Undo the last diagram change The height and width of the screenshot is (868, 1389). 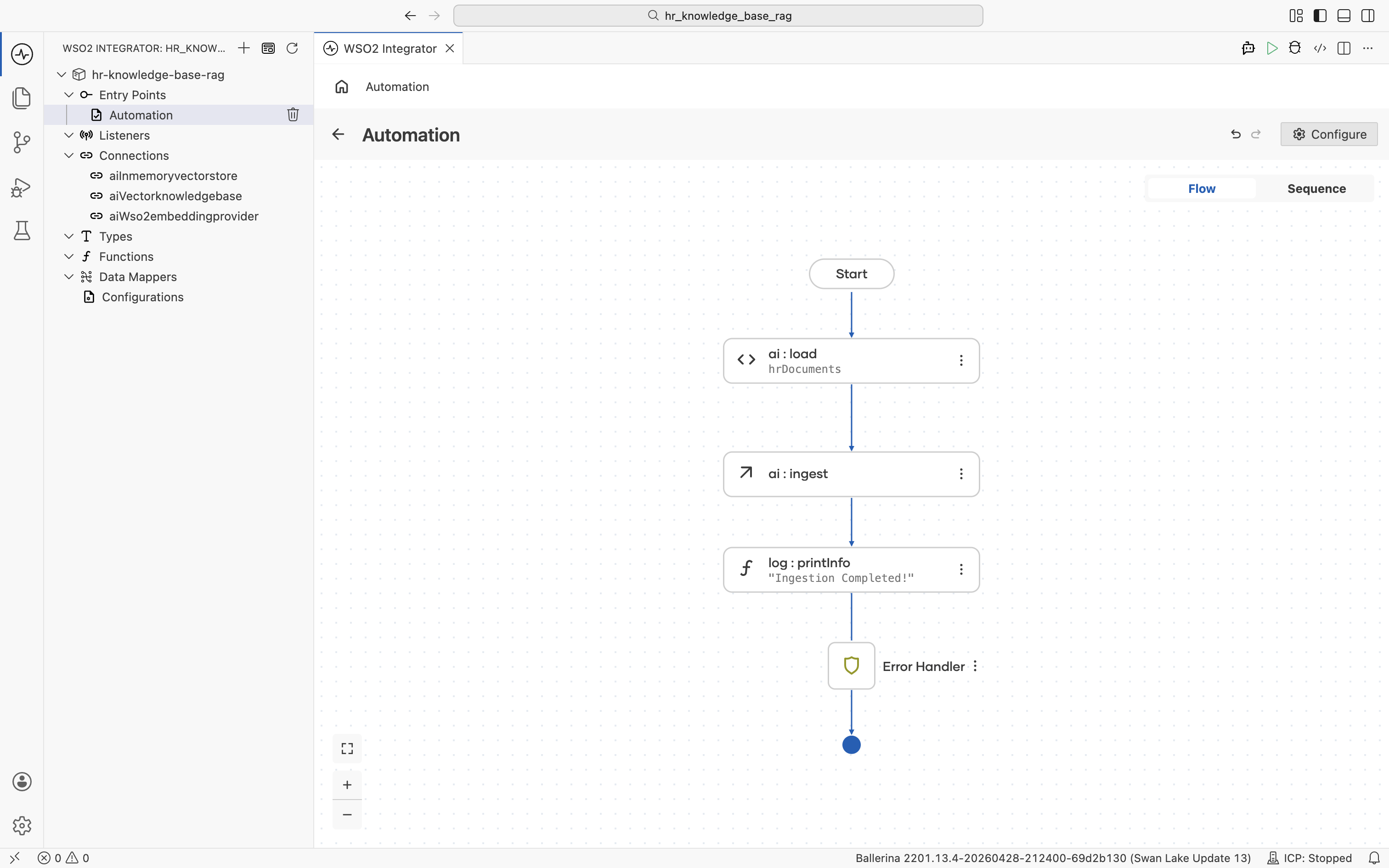1236,134
